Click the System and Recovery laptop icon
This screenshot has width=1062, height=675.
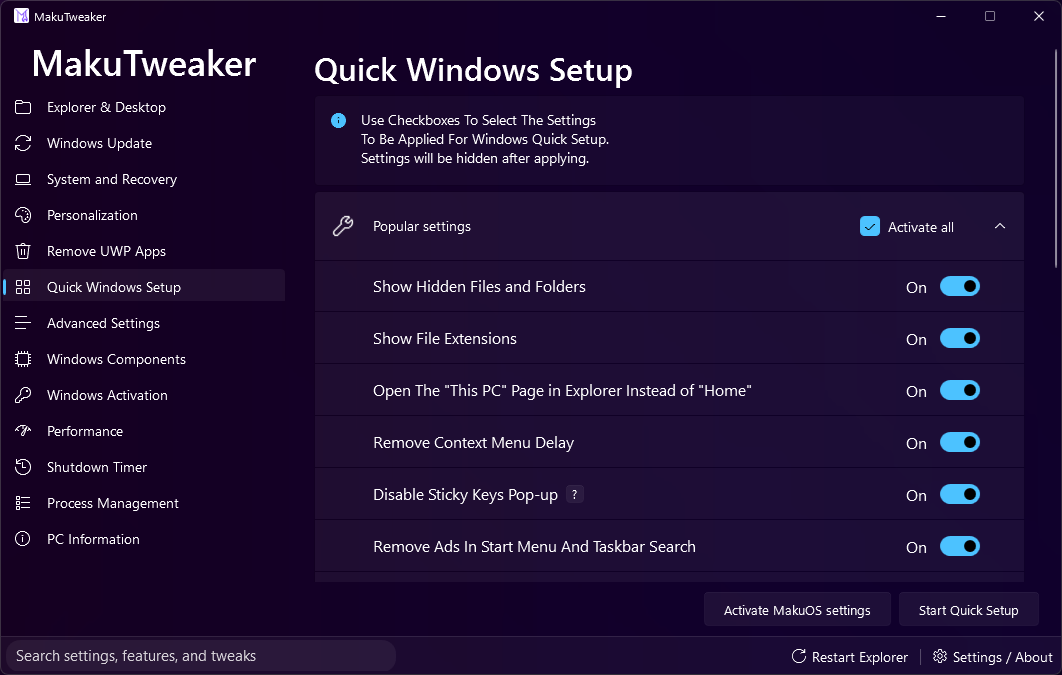coord(23,179)
